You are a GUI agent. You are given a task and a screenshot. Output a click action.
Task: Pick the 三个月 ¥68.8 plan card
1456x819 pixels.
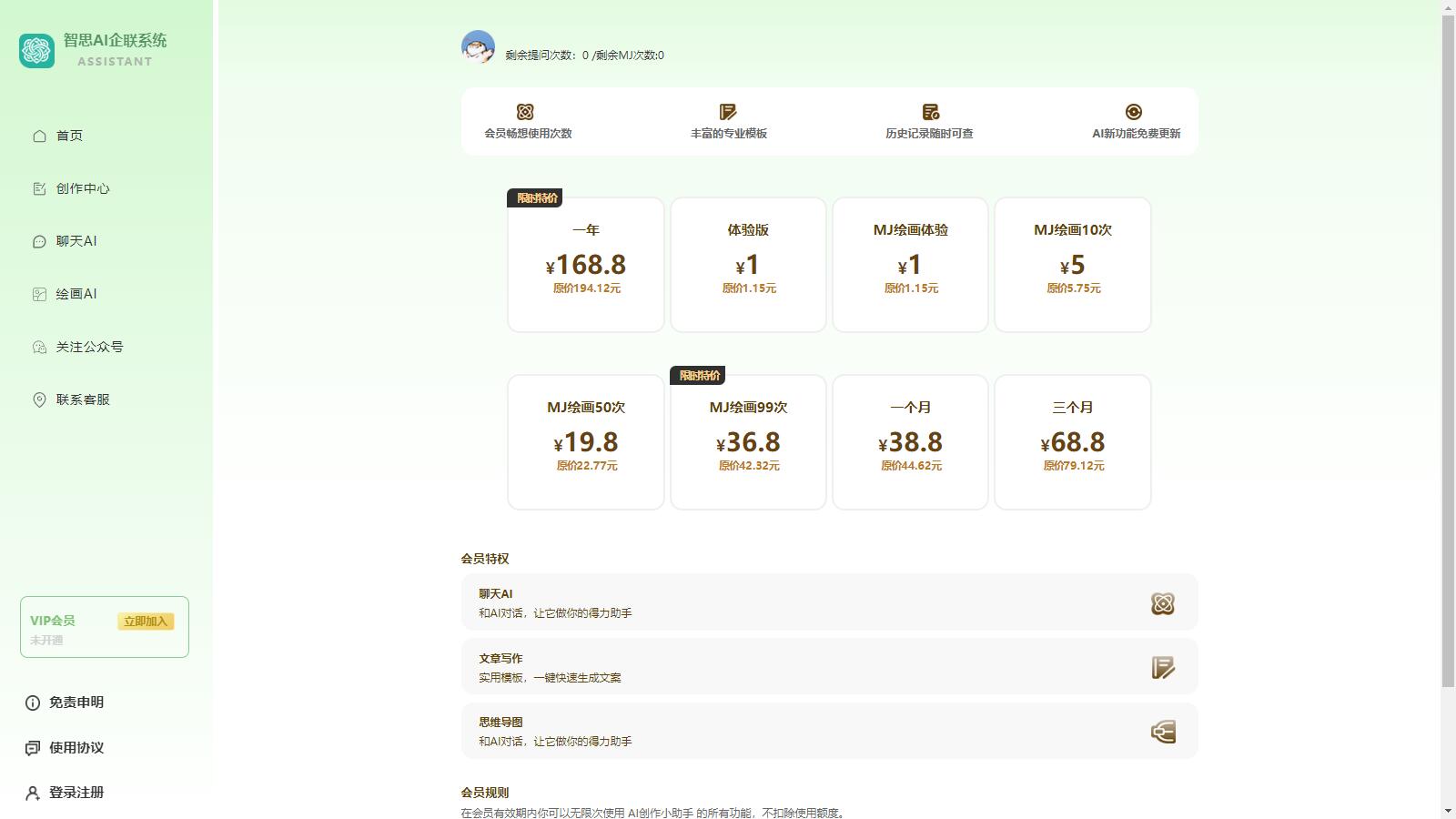point(1072,442)
